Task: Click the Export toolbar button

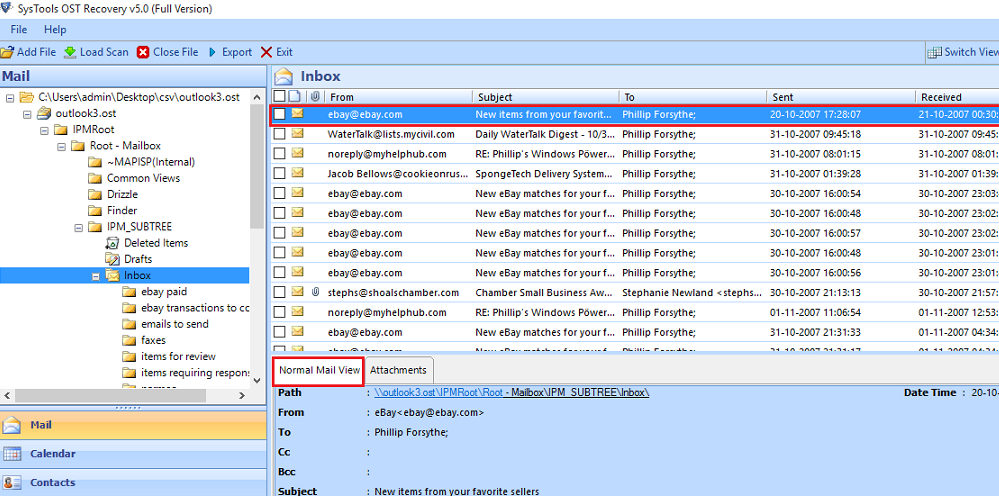Action: [x=229, y=52]
